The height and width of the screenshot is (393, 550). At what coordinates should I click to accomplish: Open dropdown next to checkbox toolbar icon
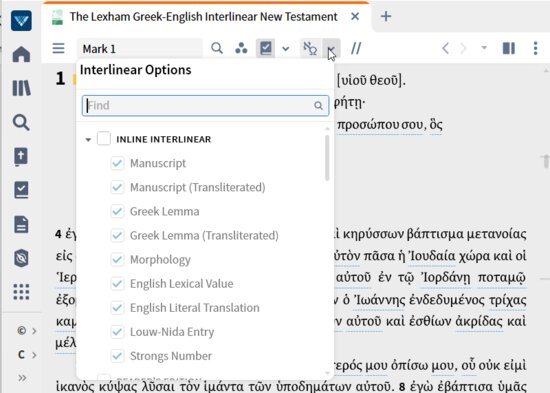[286, 48]
